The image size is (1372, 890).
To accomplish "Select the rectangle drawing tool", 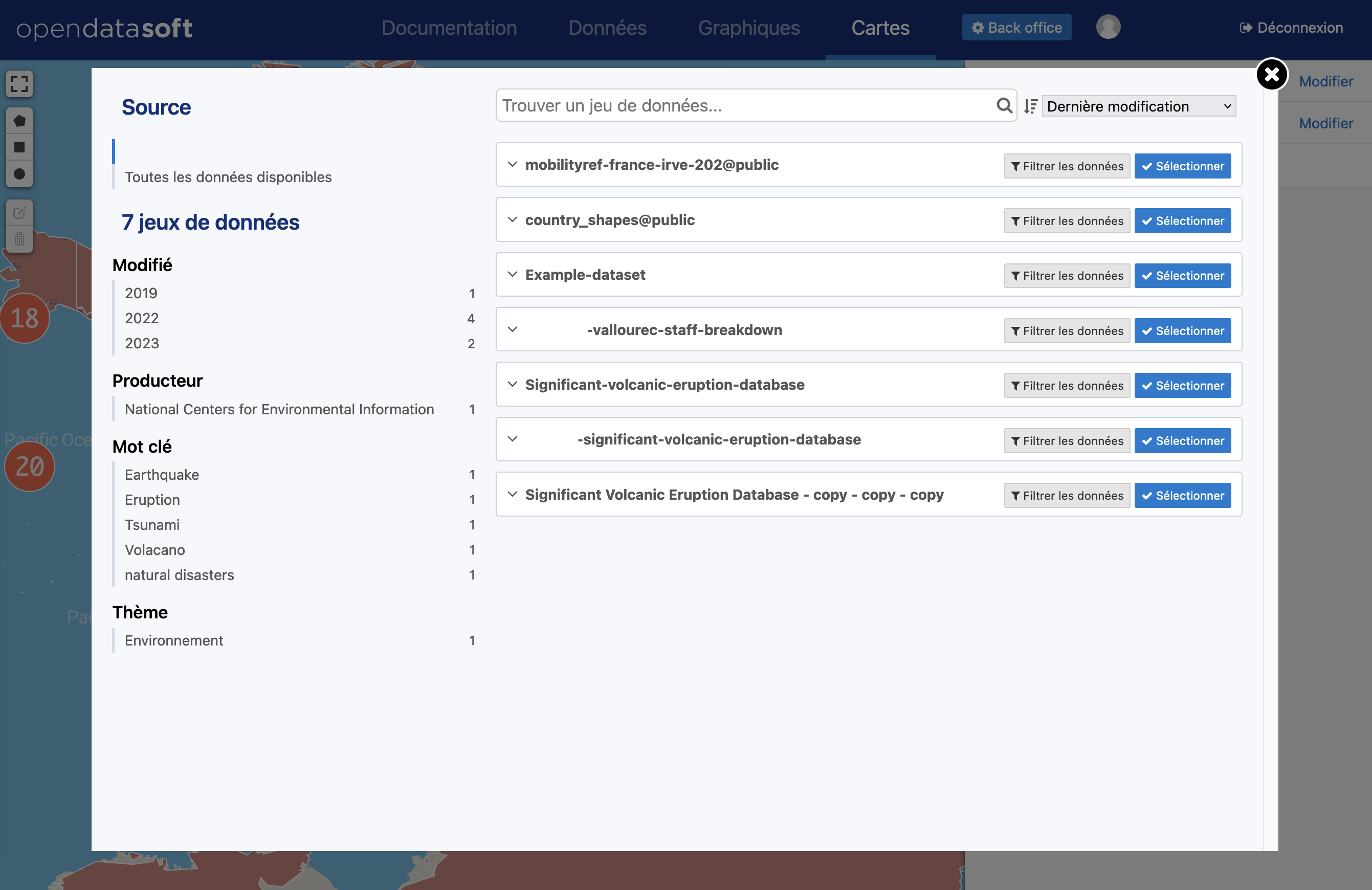I will pos(19,147).
